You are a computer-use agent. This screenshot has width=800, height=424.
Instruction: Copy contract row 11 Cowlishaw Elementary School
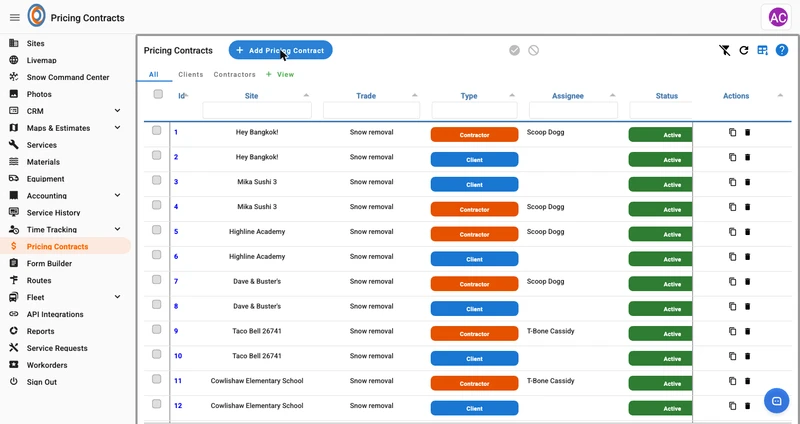click(733, 381)
